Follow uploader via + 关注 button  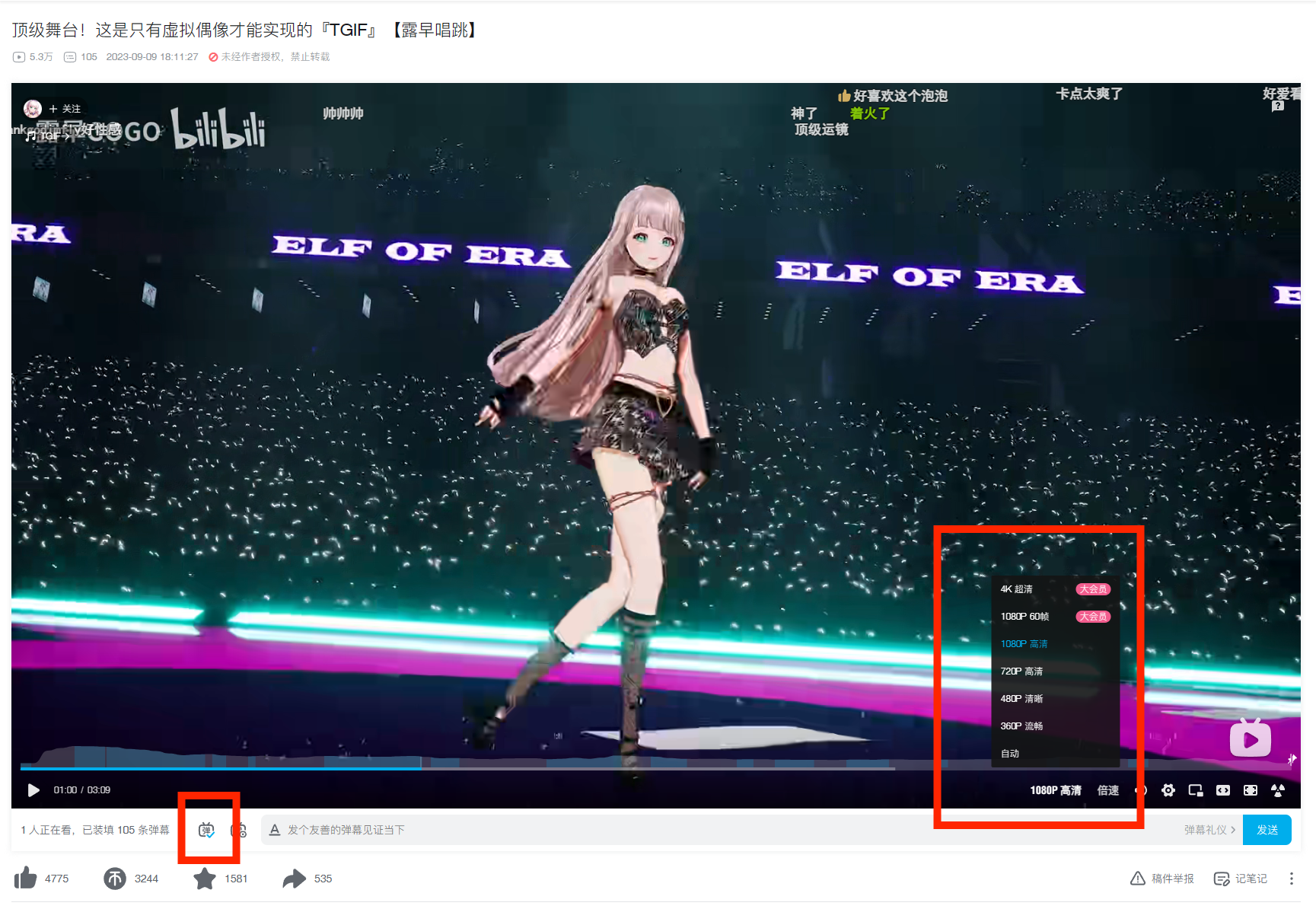point(65,109)
